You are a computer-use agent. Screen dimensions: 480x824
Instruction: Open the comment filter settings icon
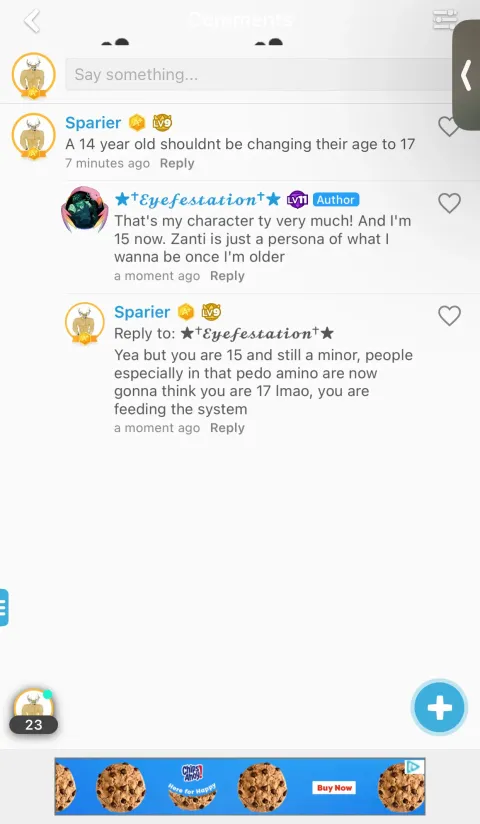(445, 20)
